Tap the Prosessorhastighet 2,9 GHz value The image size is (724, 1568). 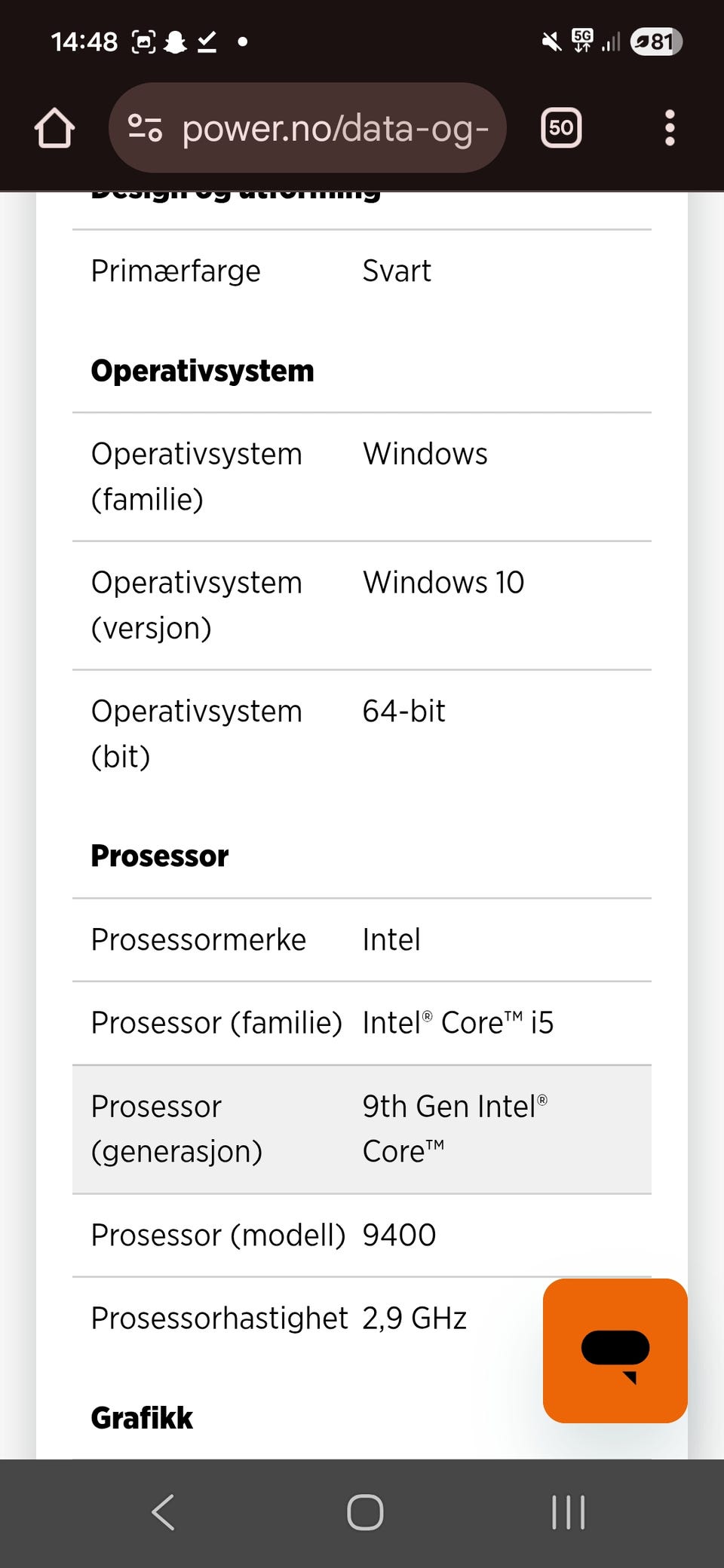point(414,1318)
